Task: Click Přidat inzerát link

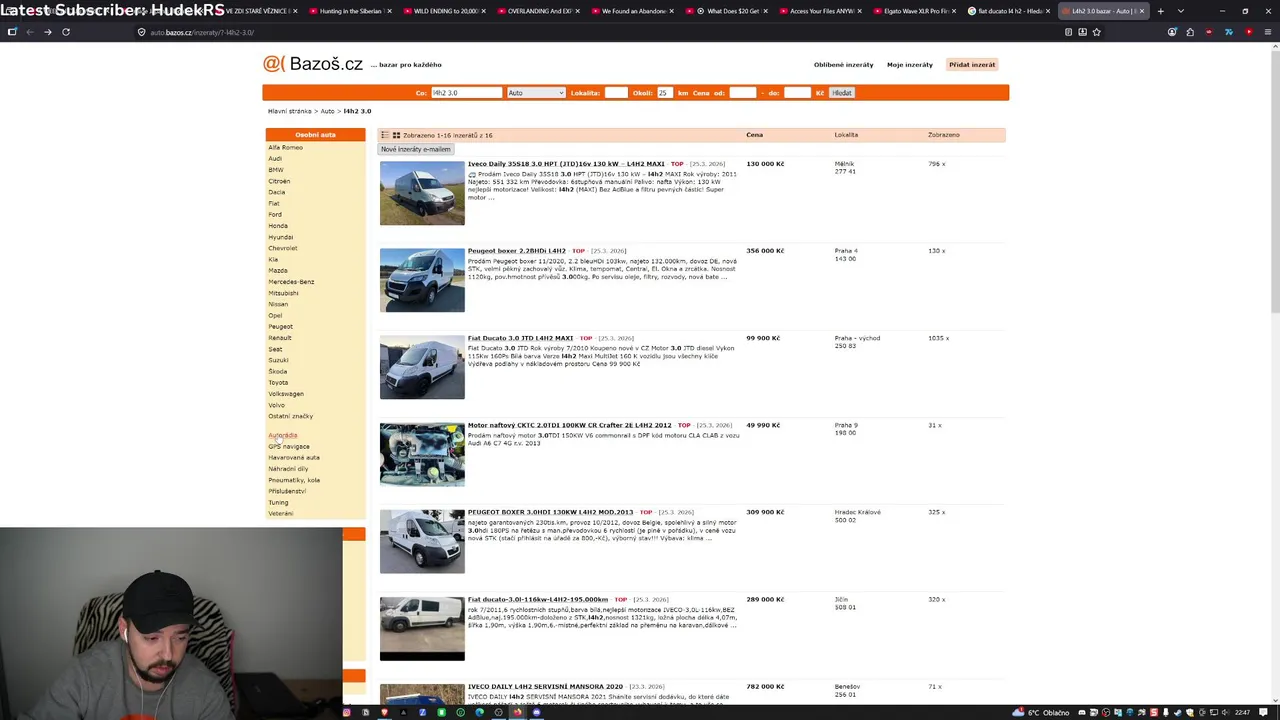Action: 972,65
